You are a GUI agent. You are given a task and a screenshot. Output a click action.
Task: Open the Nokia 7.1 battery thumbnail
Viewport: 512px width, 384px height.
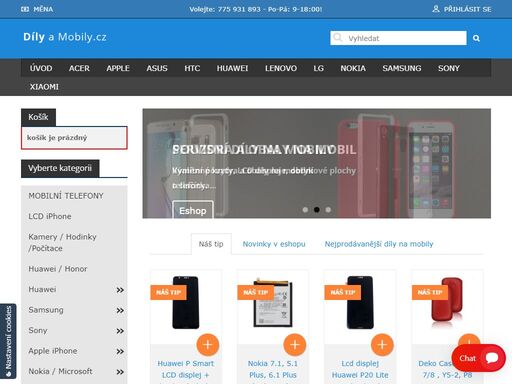point(273,303)
